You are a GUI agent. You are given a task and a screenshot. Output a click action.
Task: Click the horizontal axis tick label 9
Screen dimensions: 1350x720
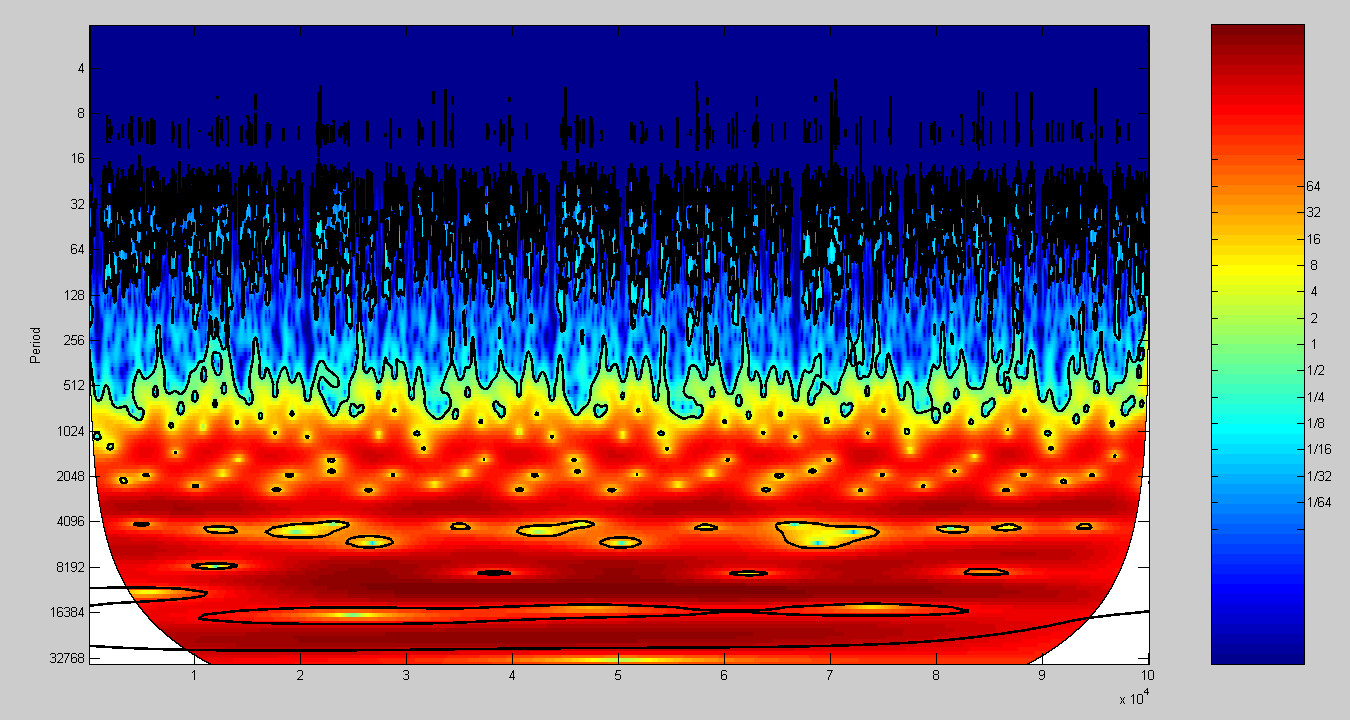[1042, 677]
